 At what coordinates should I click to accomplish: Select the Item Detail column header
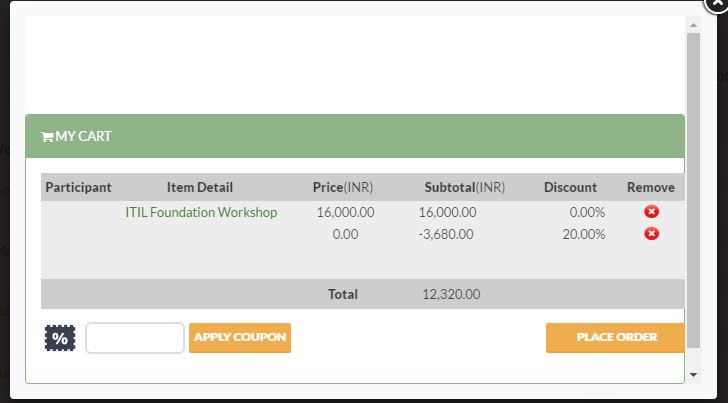coord(200,187)
